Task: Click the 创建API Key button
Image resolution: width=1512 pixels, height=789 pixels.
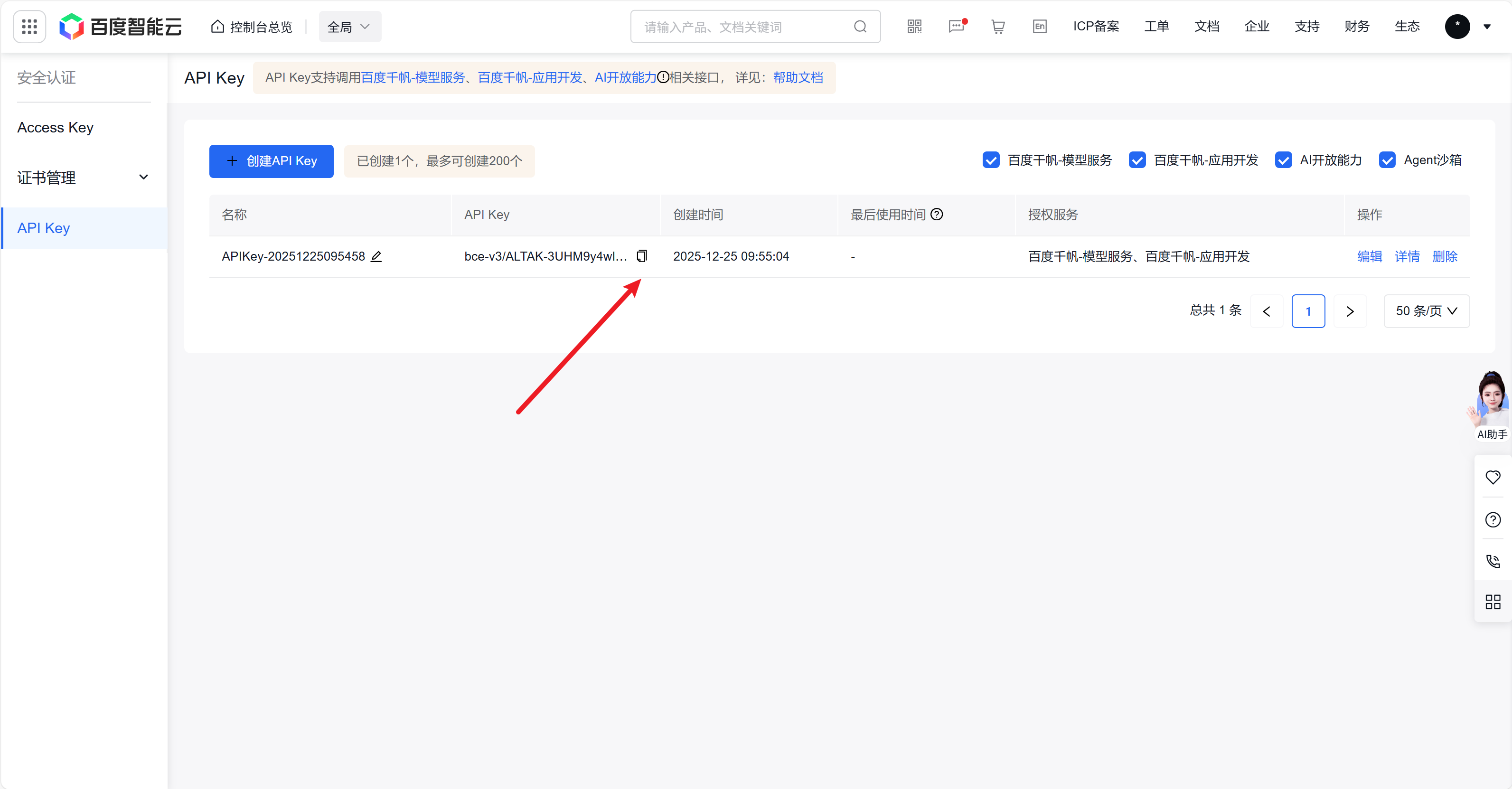Action: [271, 161]
